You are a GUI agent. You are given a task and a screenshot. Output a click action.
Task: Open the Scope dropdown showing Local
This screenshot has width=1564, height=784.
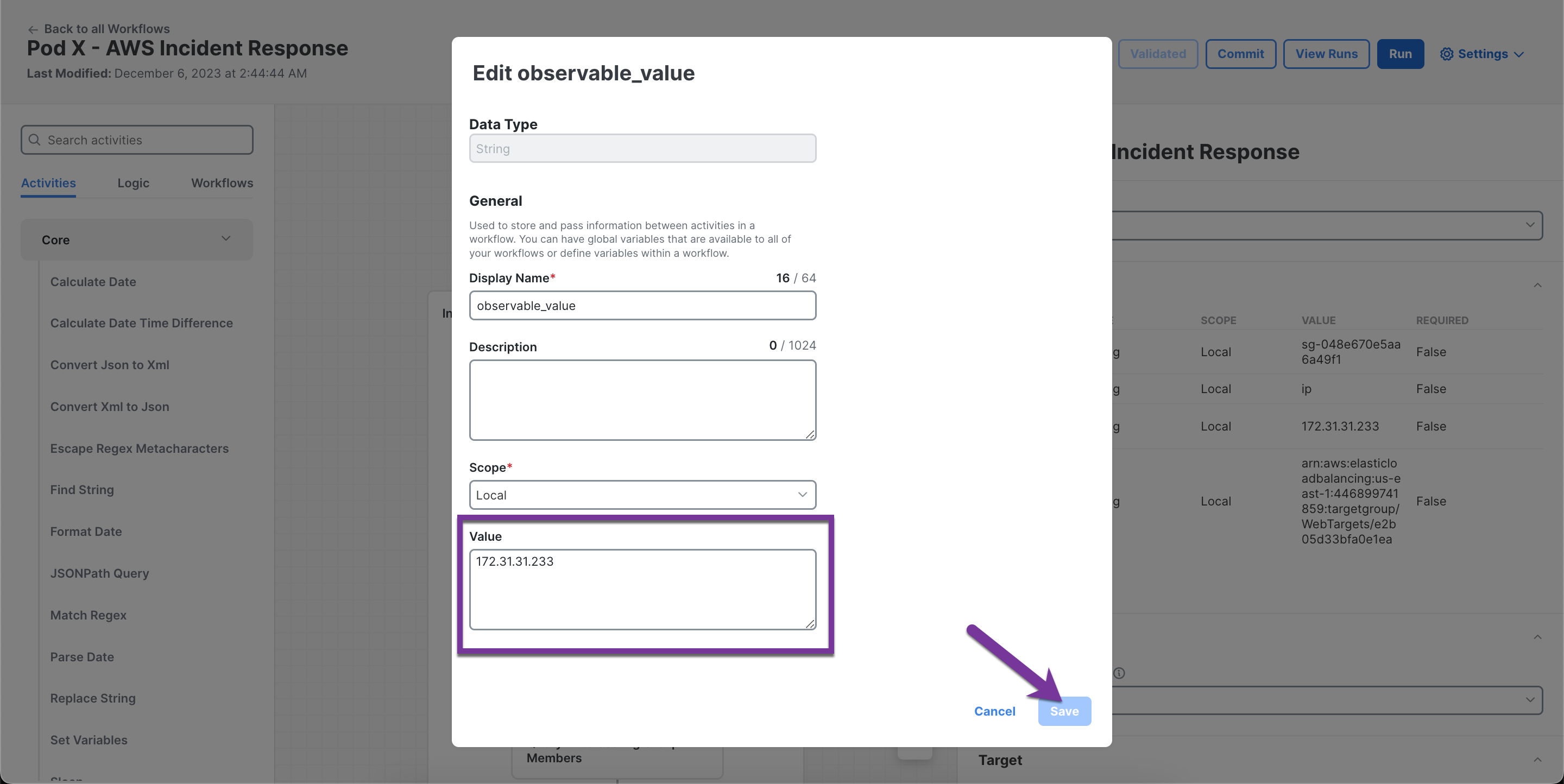[642, 495]
